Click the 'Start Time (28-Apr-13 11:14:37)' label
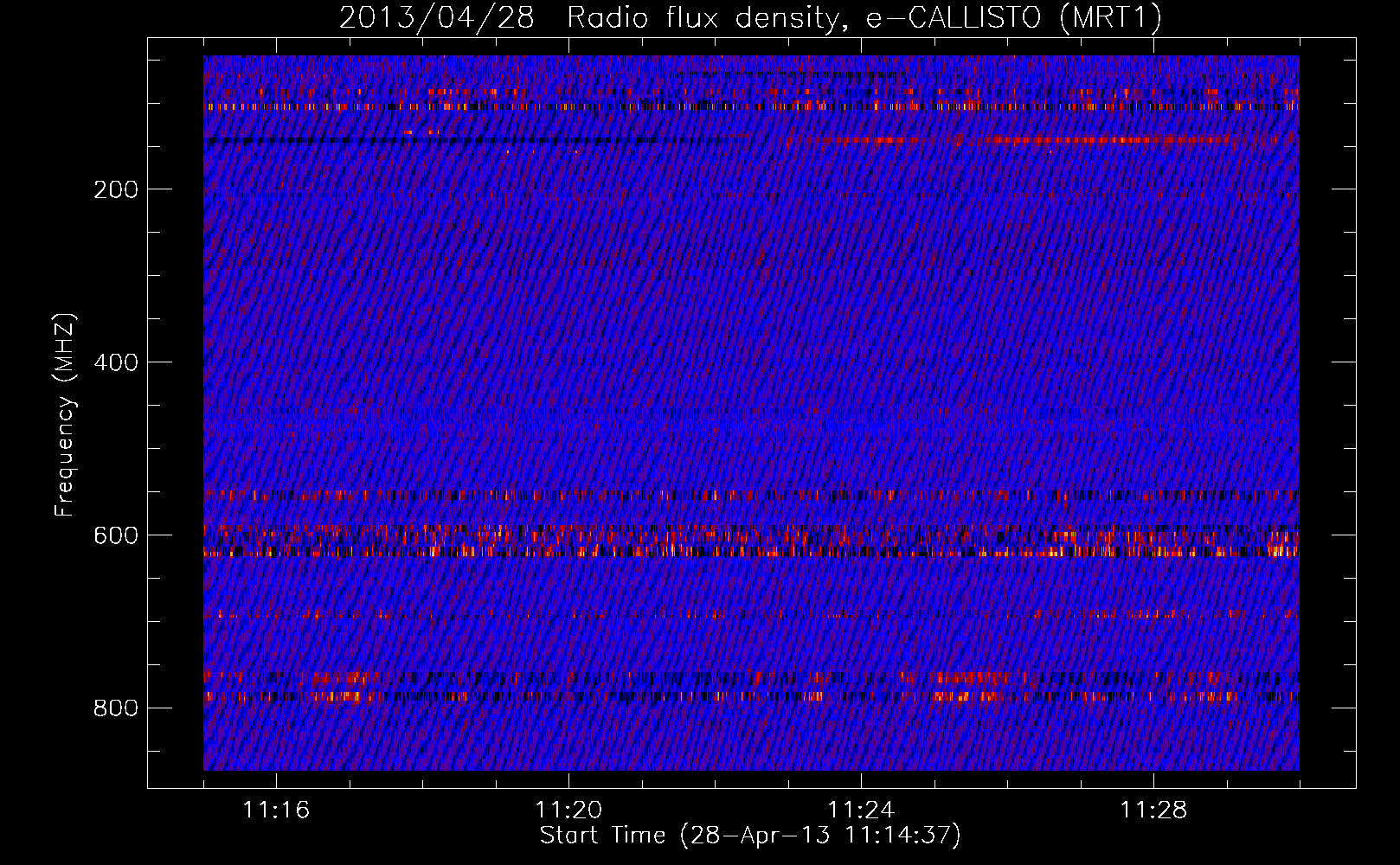The image size is (1400, 865). [750, 836]
